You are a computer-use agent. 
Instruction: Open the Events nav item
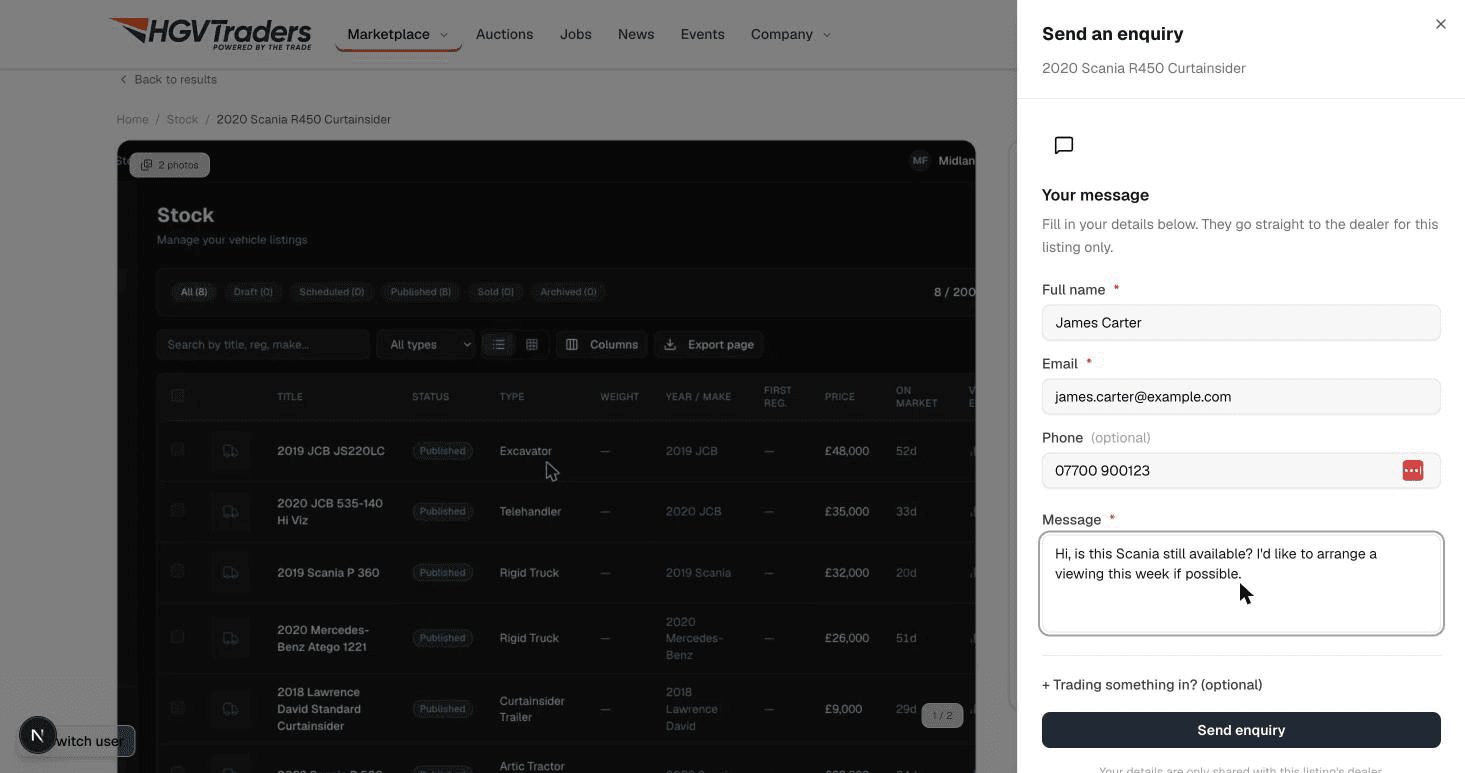tap(702, 34)
